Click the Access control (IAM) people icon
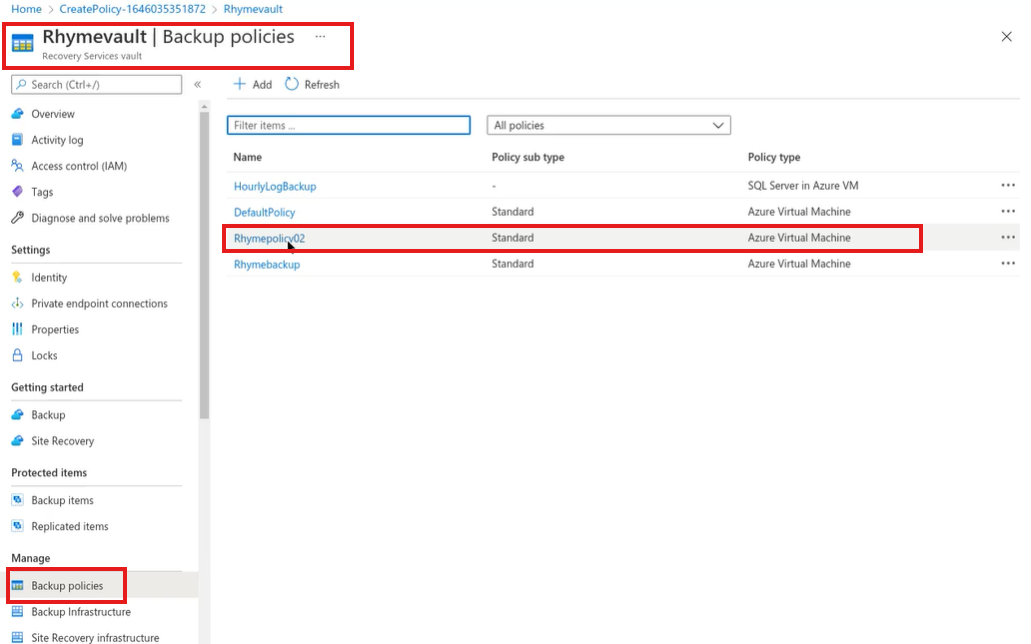Viewport: 1031px width, 644px height. click(x=18, y=166)
